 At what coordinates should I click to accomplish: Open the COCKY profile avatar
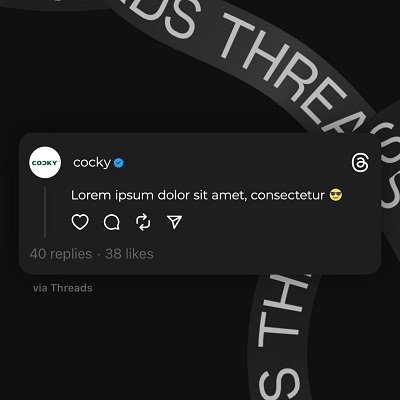(45, 163)
